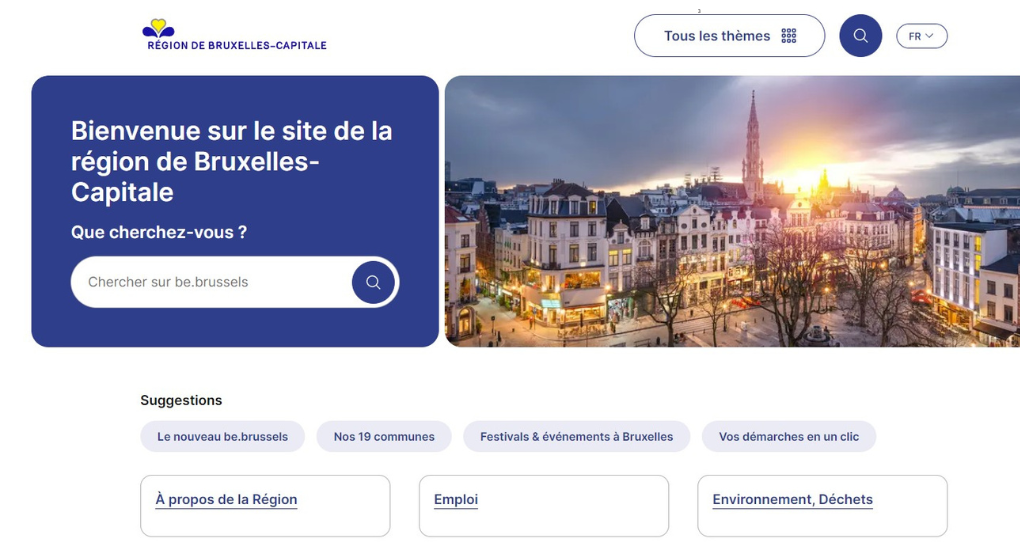Click the 'Région de Bruxelles-Capitale' logo text

click(237, 45)
